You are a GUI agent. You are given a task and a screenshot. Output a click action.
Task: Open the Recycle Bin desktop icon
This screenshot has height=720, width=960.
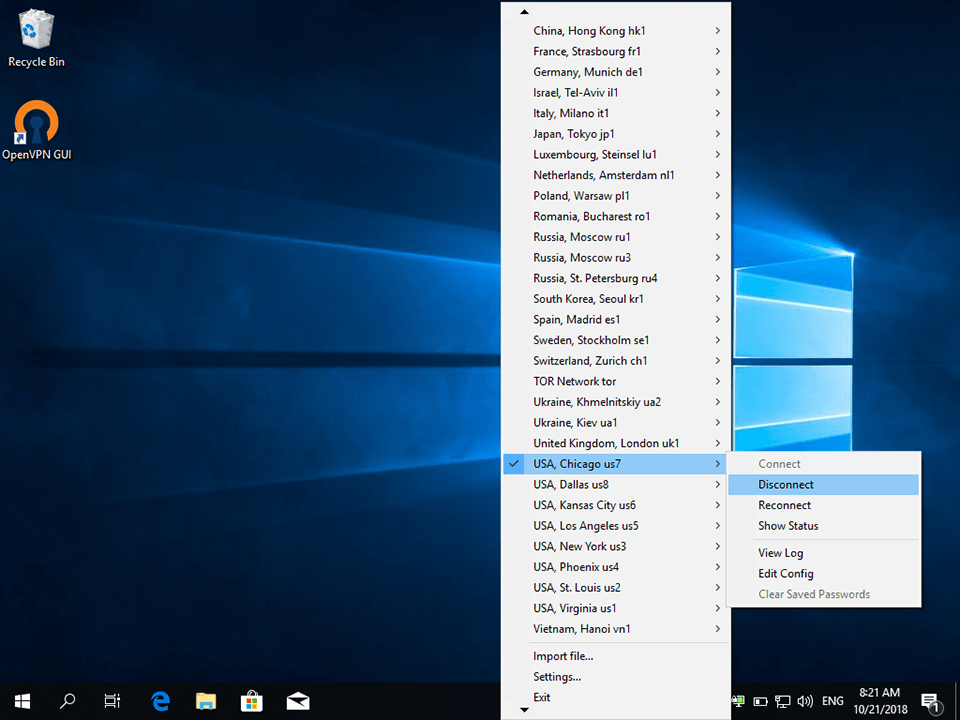point(36,38)
